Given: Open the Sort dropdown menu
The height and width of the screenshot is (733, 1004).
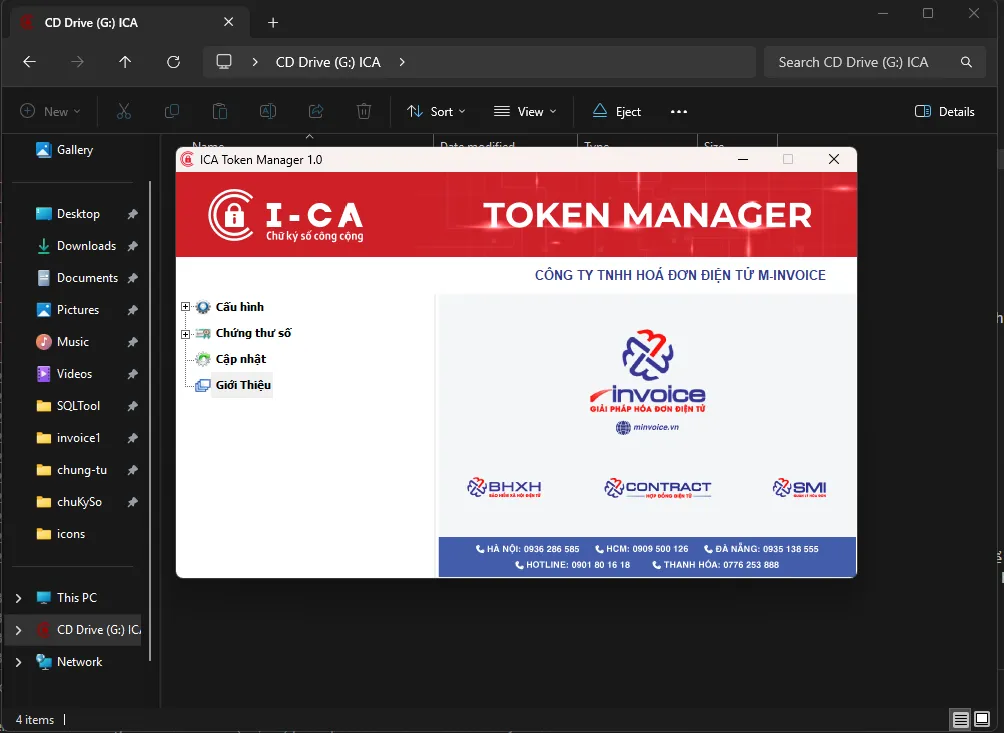Looking at the screenshot, I should (436, 111).
